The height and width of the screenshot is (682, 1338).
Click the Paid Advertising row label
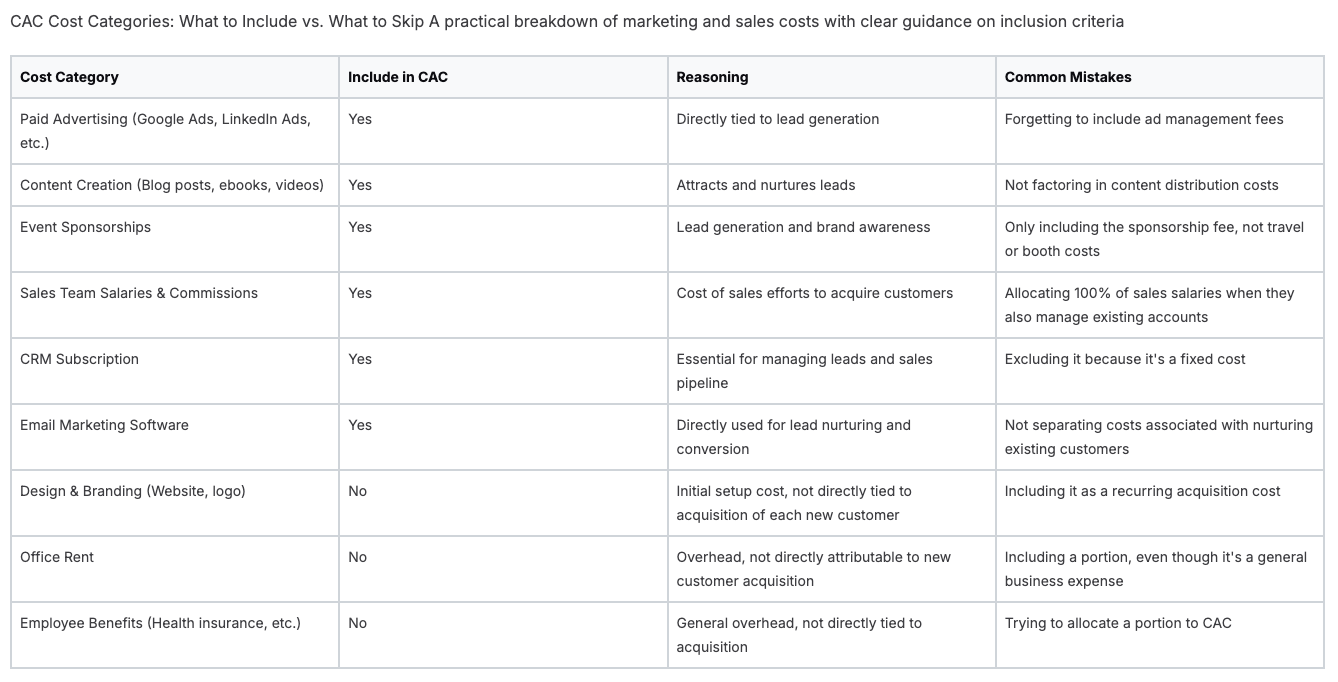(x=175, y=131)
